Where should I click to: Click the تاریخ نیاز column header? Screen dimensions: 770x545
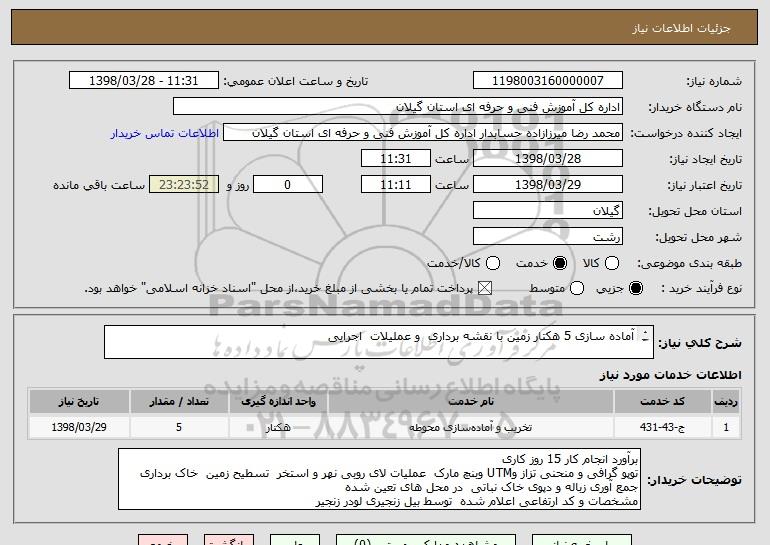tap(79, 402)
